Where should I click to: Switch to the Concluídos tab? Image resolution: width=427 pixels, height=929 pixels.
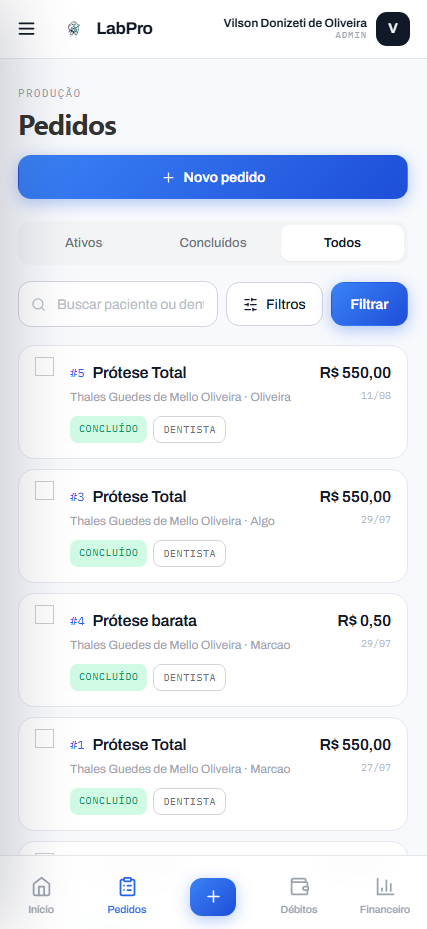click(213, 243)
